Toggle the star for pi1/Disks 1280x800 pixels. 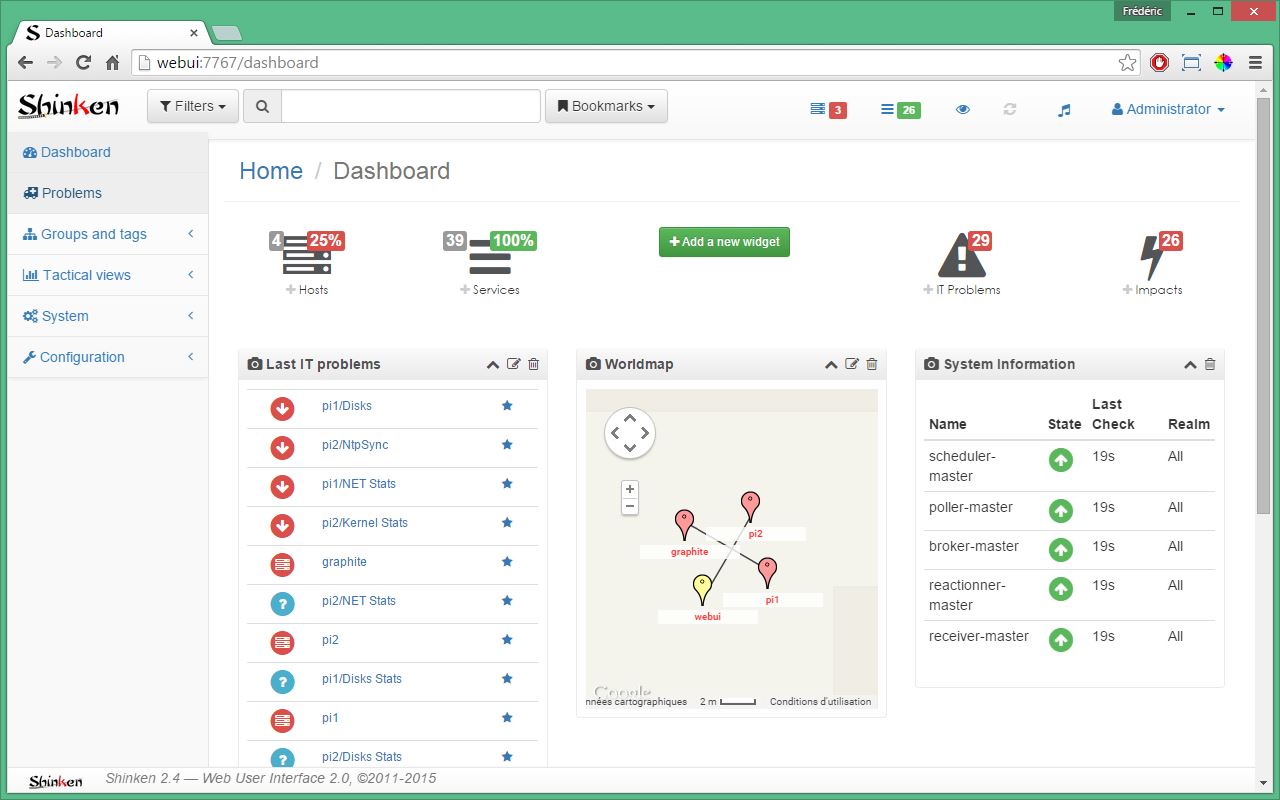click(x=507, y=405)
